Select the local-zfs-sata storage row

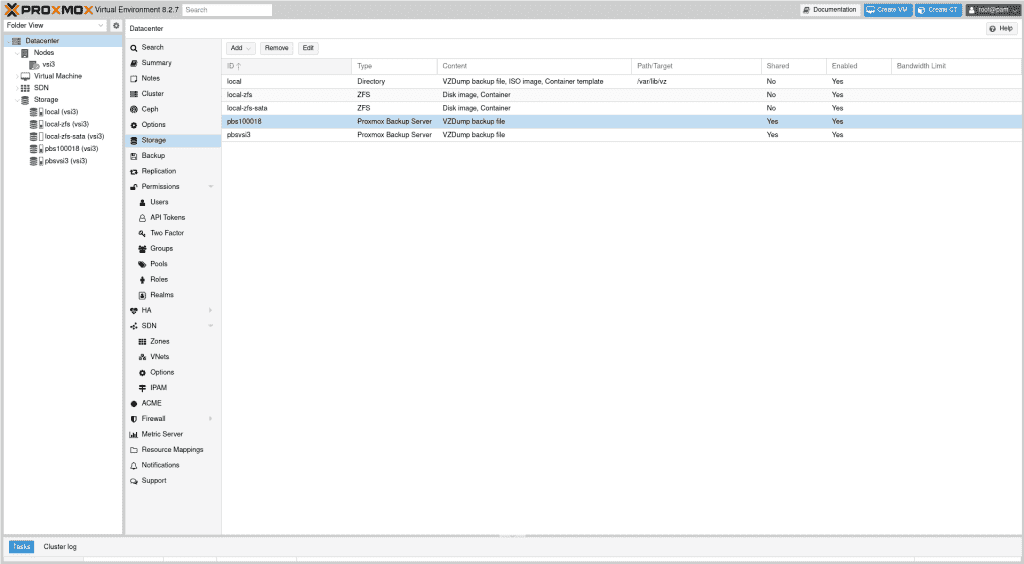pos(247,108)
